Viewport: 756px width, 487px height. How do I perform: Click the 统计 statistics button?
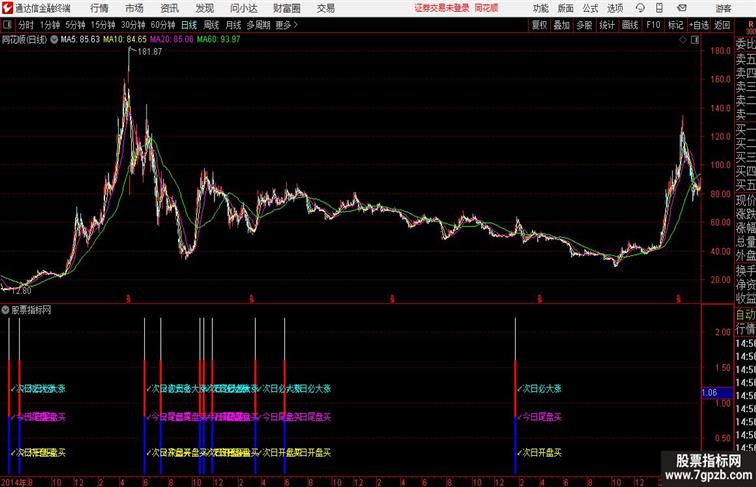607,25
